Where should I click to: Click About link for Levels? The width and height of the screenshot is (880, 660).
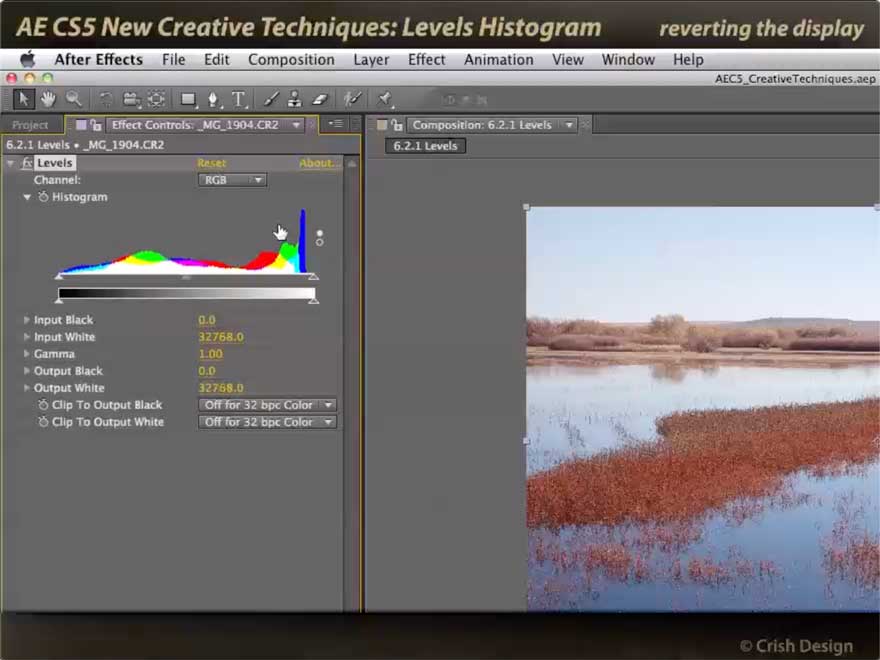tap(319, 163)
